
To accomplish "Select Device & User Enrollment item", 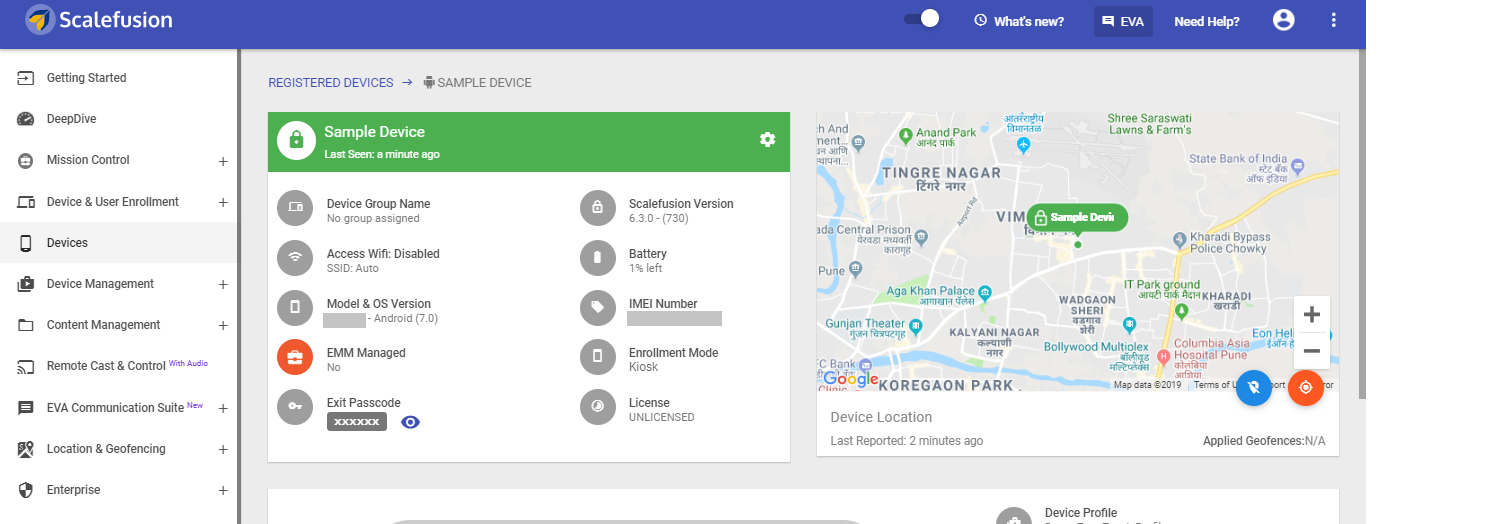I will 112,202.
